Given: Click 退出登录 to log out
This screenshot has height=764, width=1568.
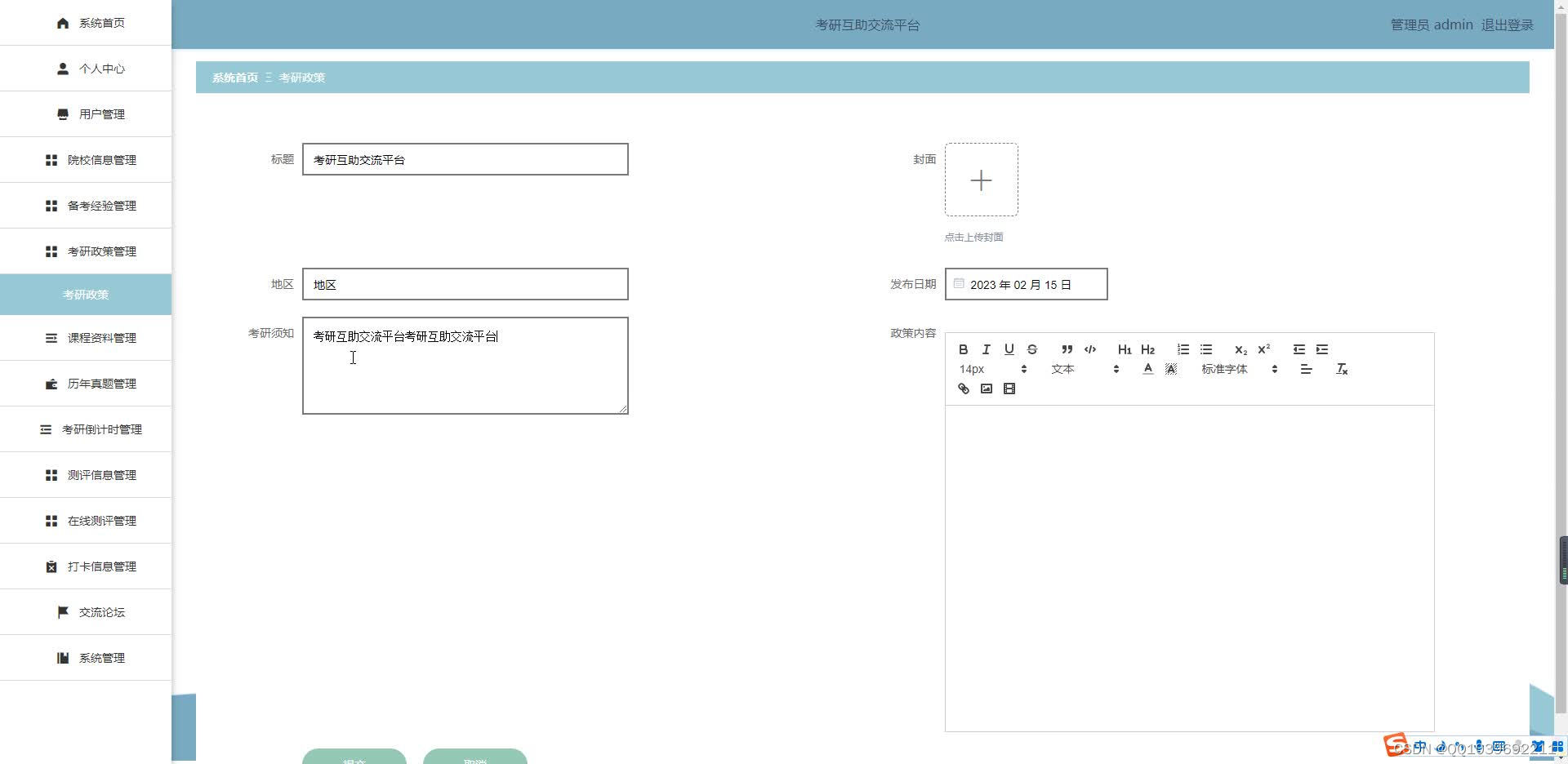Looking at the screenshot, I should [x=1507, y=24].
